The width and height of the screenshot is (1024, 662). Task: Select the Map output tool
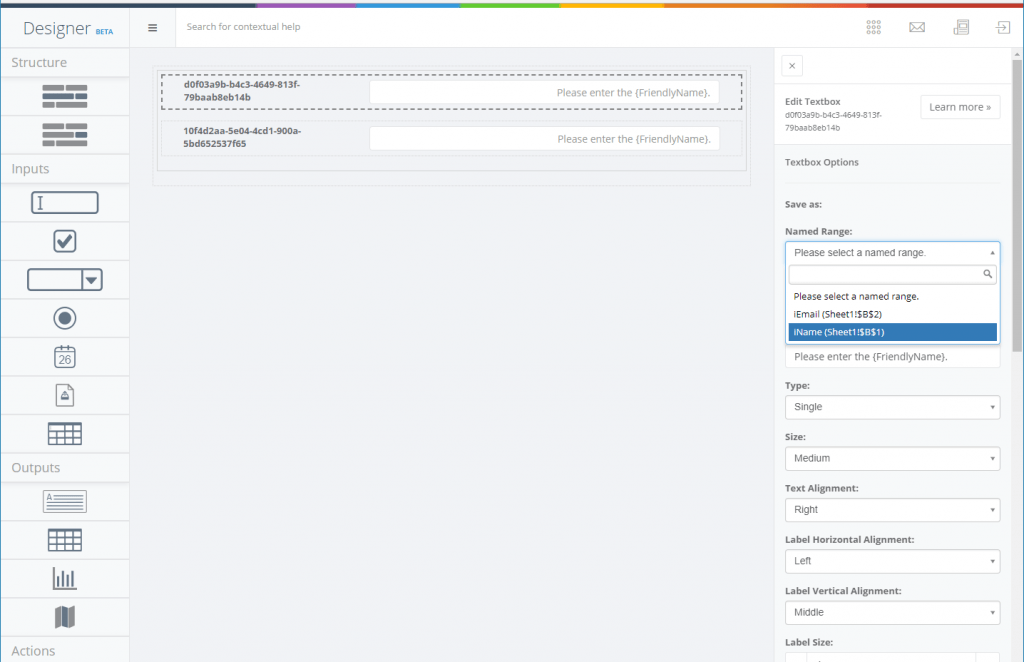pyautogui.click(x=64, y=616)
